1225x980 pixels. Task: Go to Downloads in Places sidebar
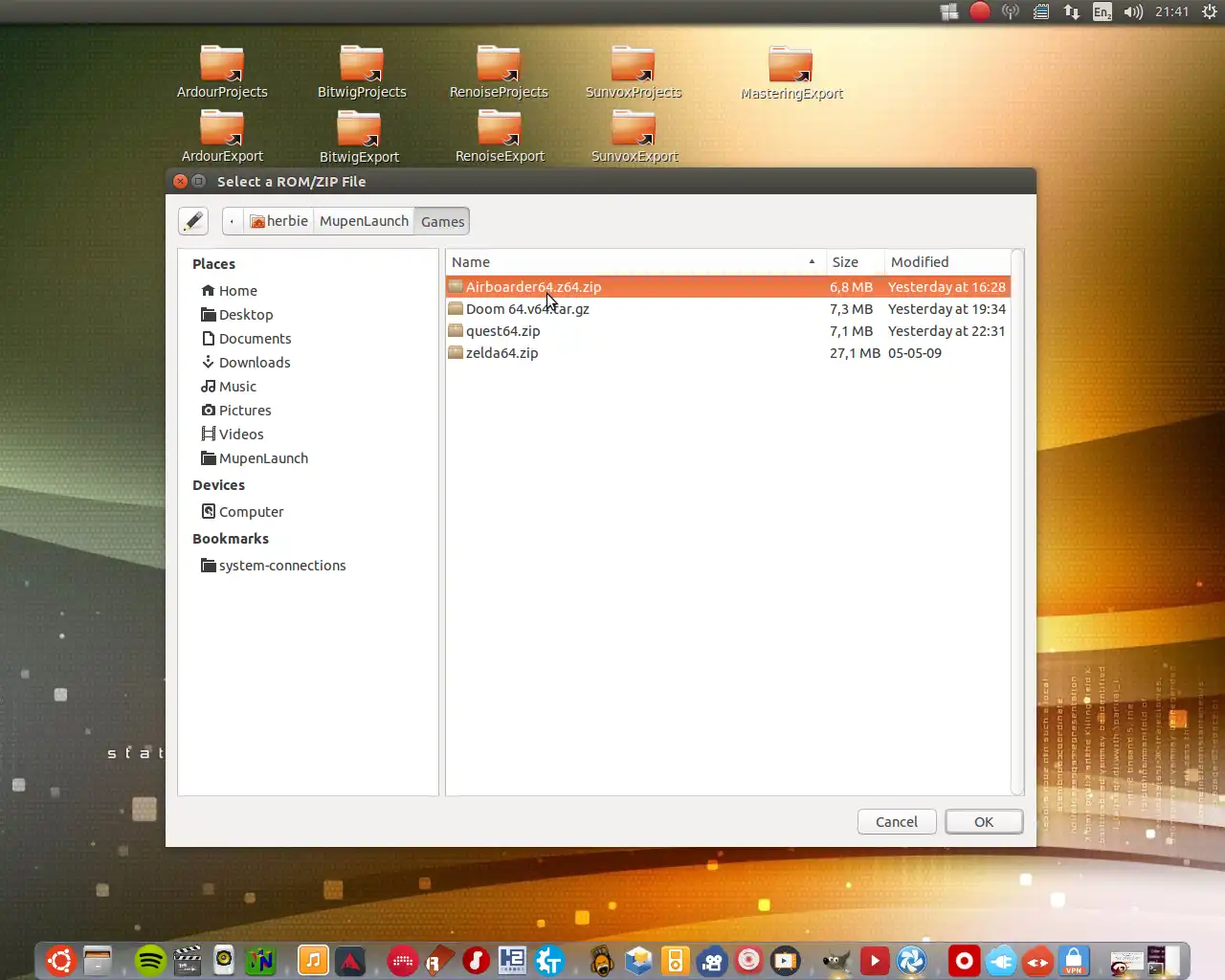pyautogui.click(x=254, y=363)
